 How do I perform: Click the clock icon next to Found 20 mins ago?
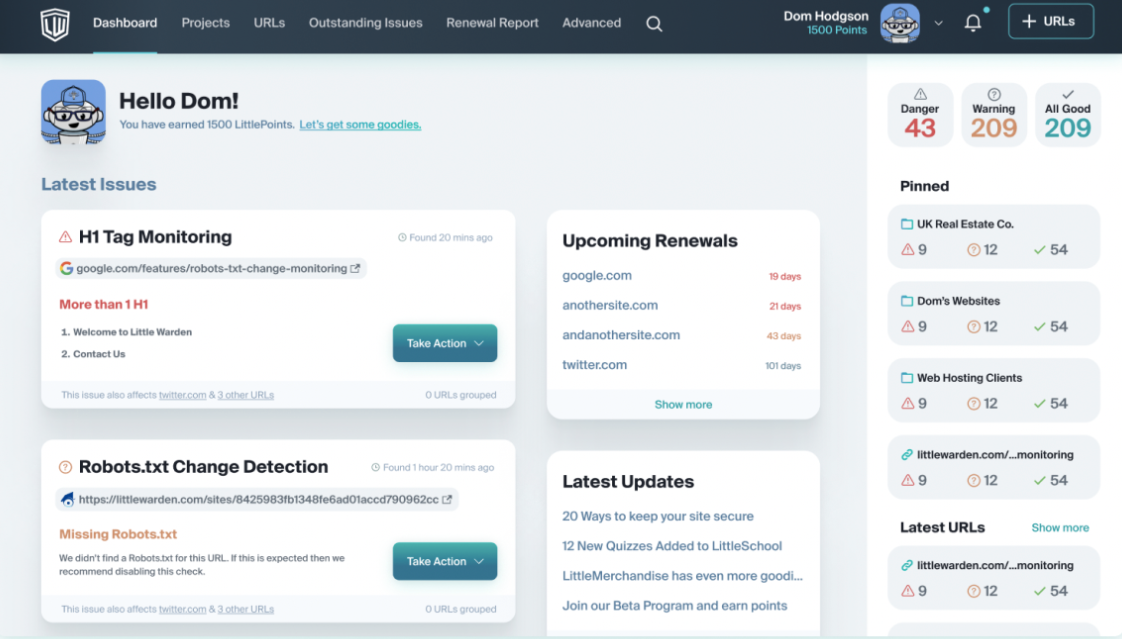click(x=402, y=238)
